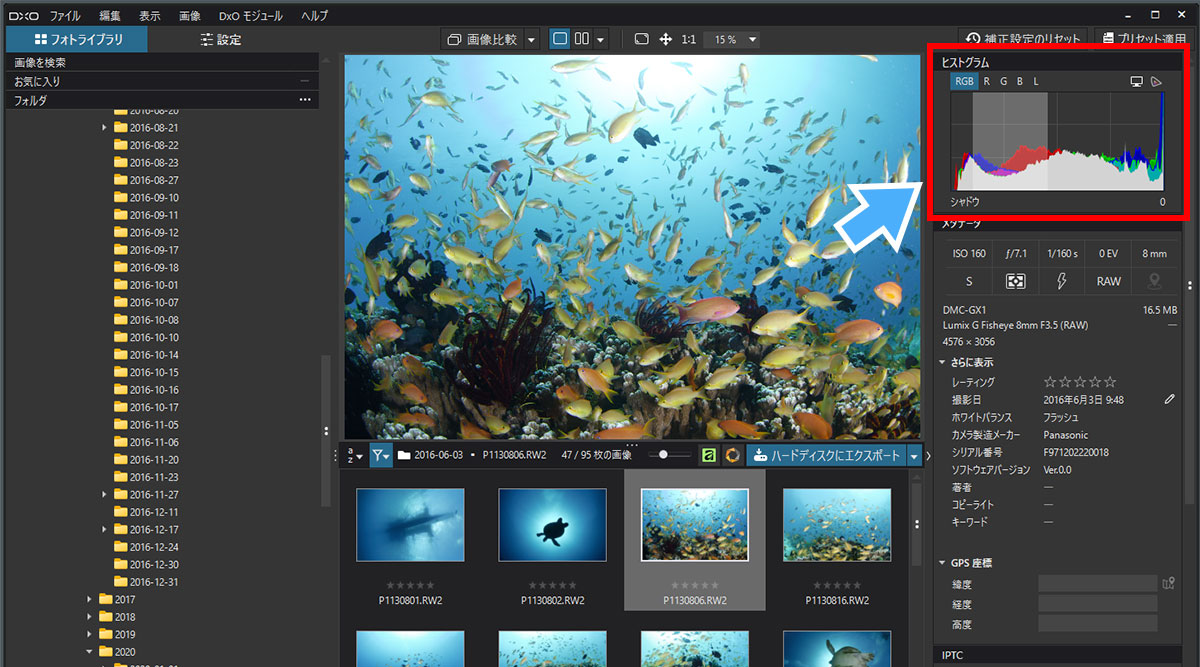Click the 画像を検索 search field
The image size is (1200, 667).
162,62
